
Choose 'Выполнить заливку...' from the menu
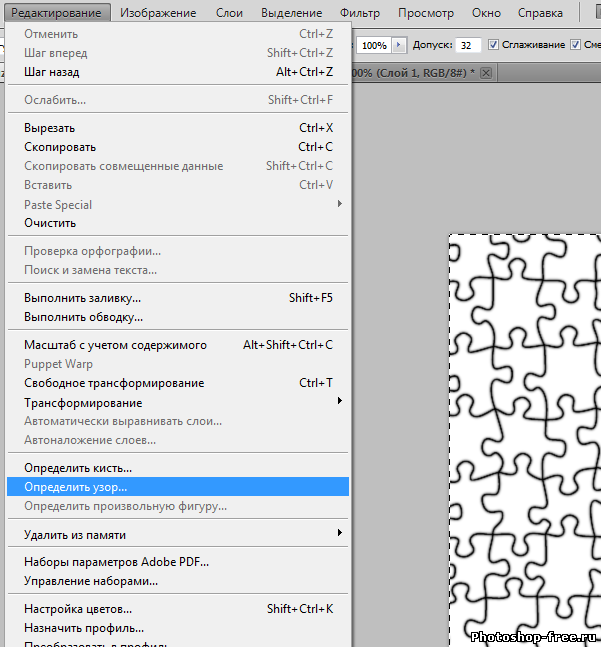point(82,298)
